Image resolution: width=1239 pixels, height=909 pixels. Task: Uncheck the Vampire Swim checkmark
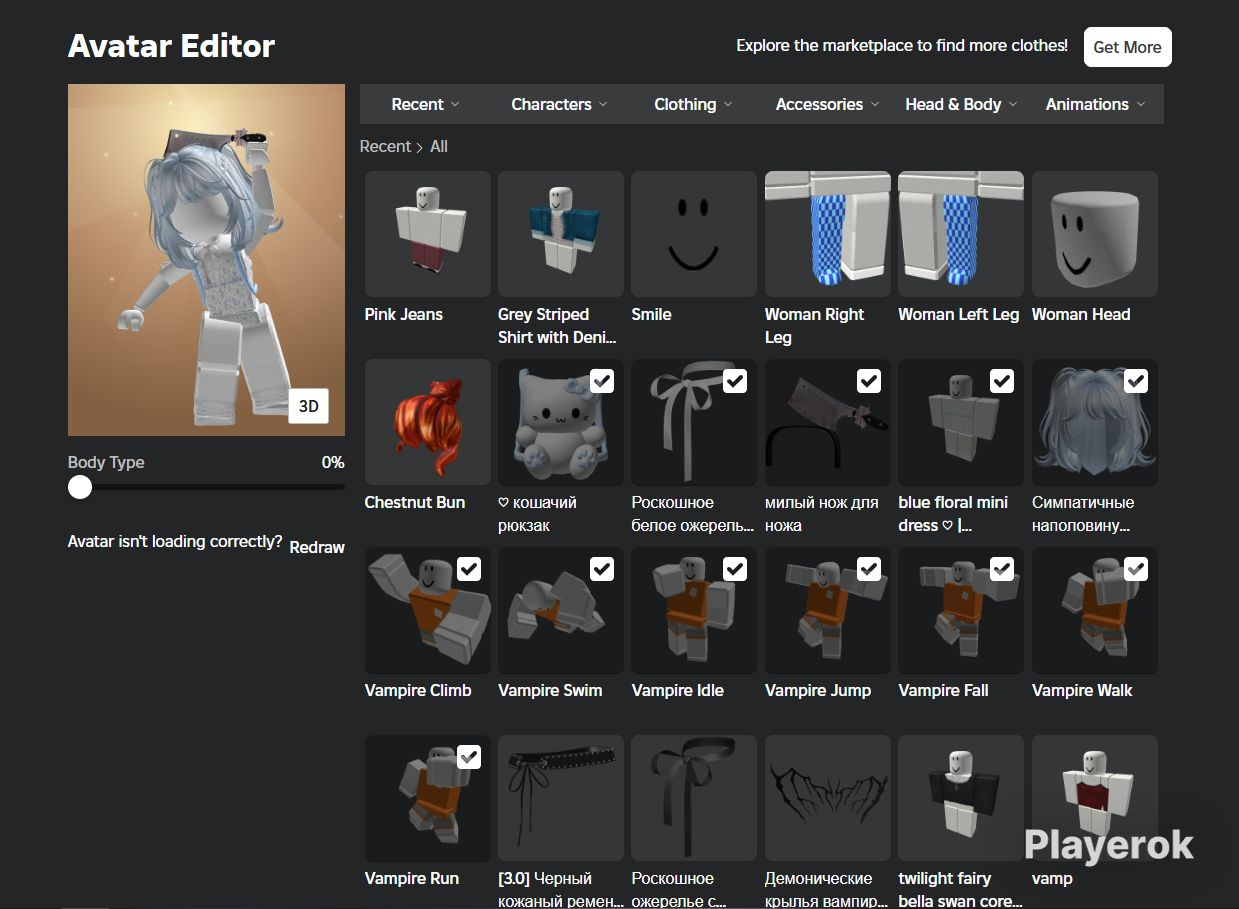[602, 569]
